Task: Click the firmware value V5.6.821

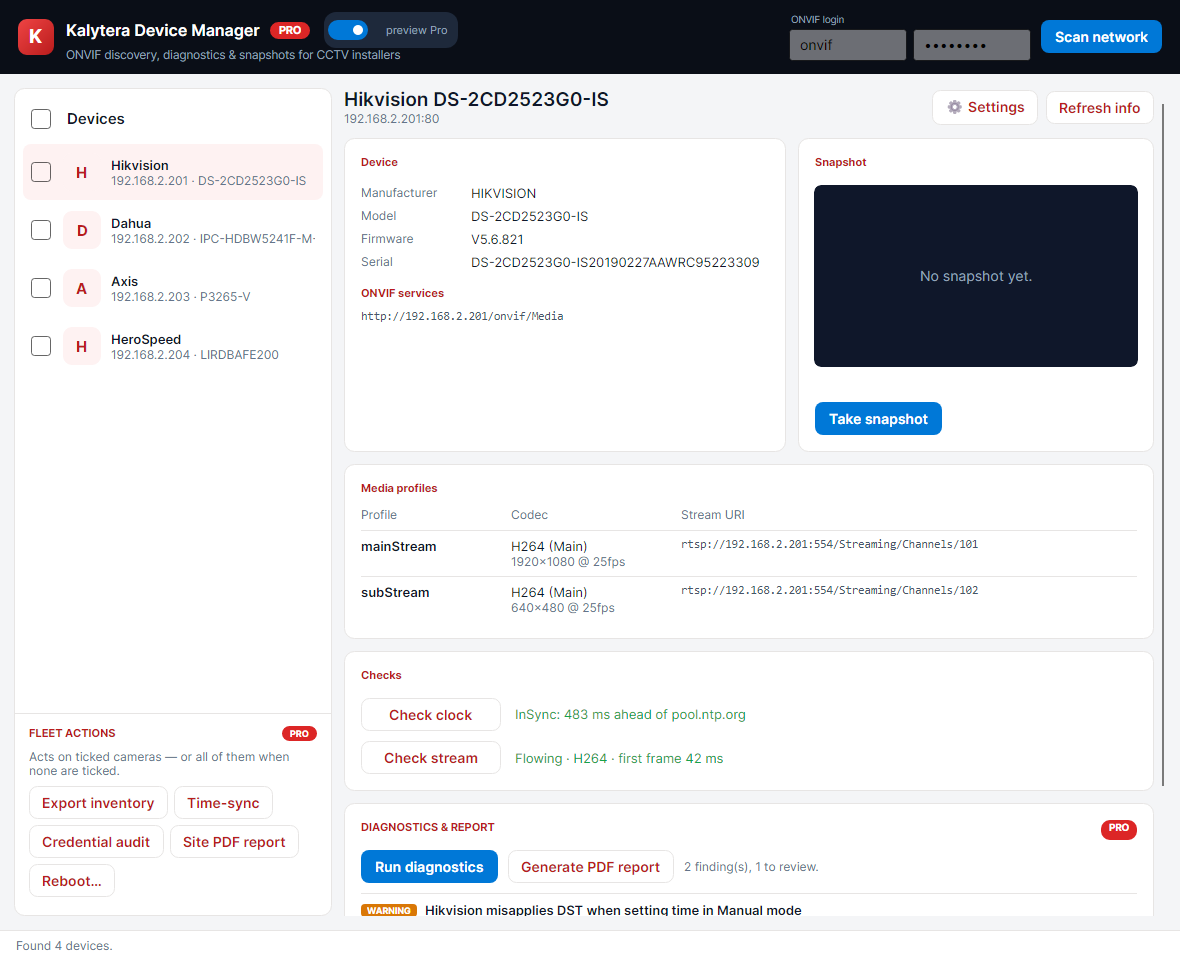Action: pos(497,239)
